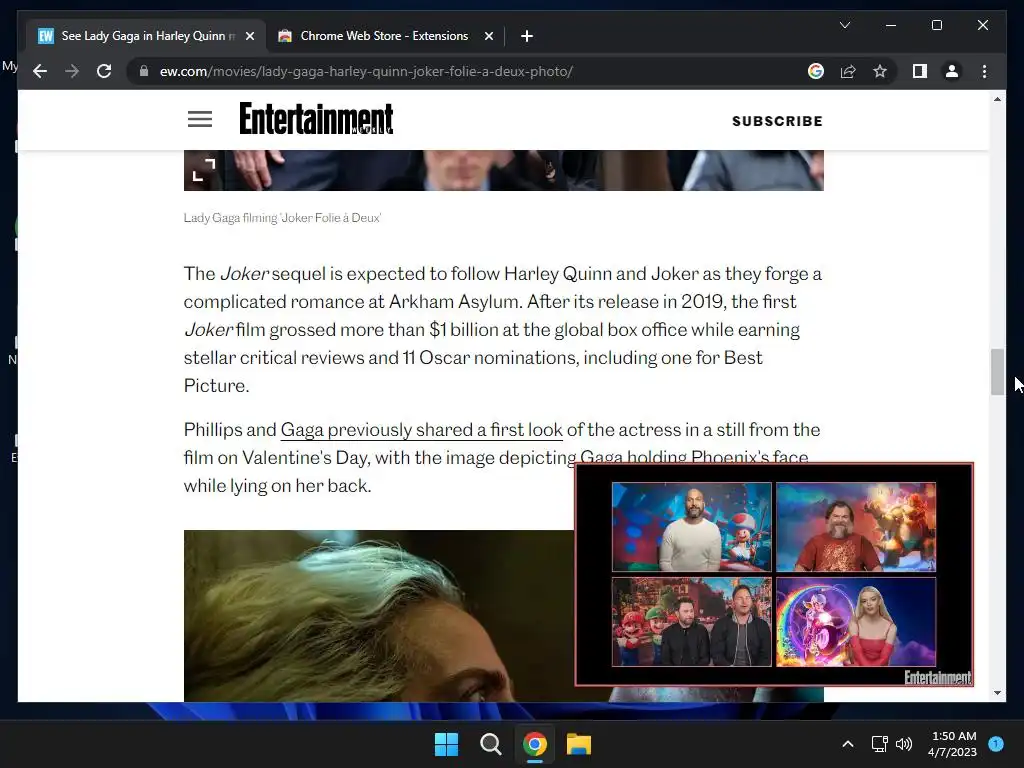Click the 'Lady Gaga filming' image caption
1024x768 pixels.
pyautogui.click(x=282, y=217)
